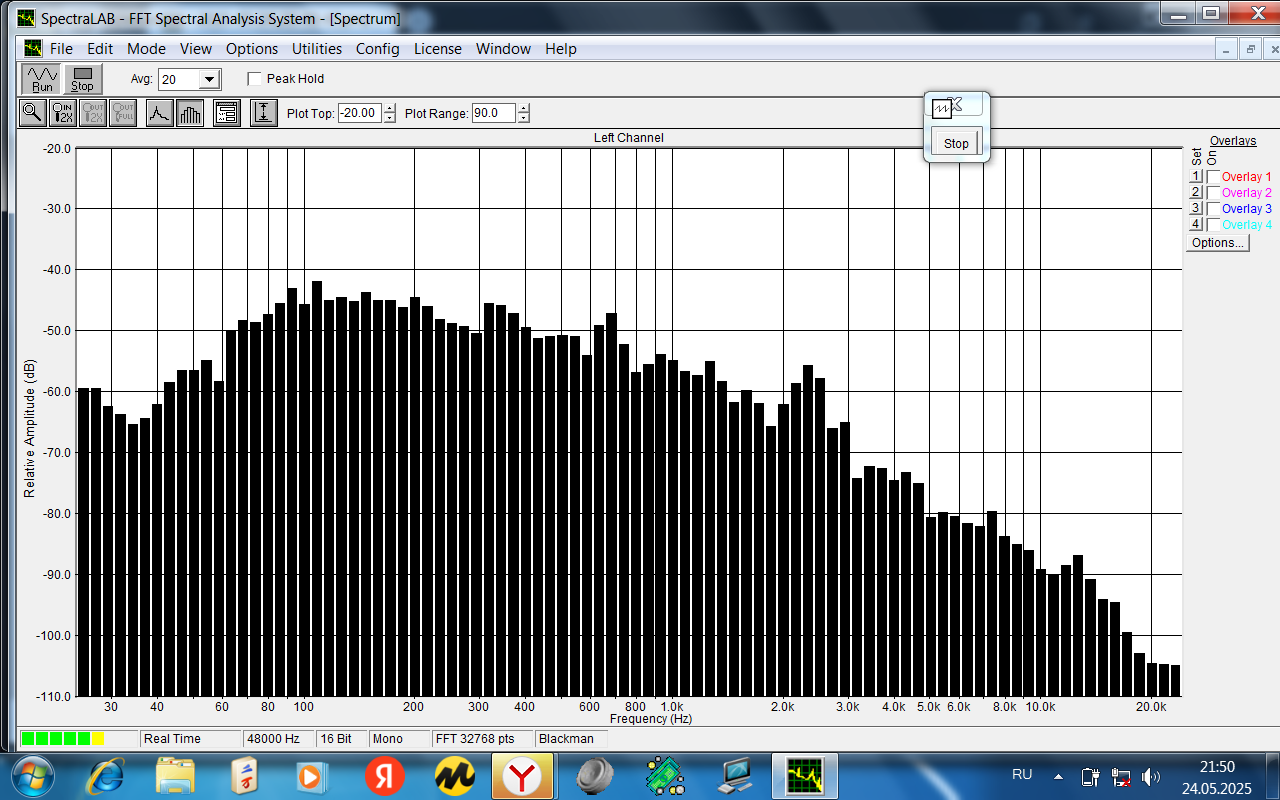Image resolution: width=1280 pixels, height=800 pixels.
Task: Open the settings dialog toolbar icon
Action: [x=227, y=113]
